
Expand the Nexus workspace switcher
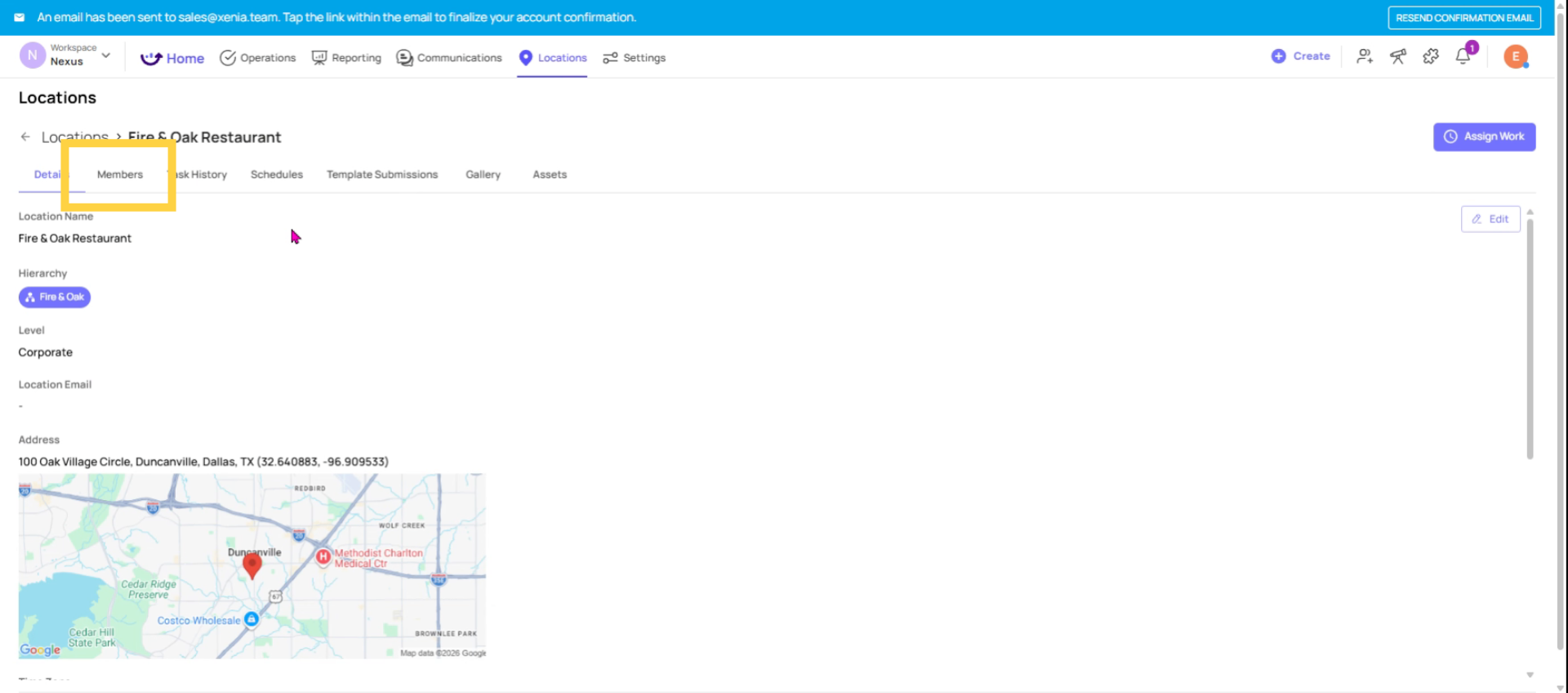click(106, 56)
